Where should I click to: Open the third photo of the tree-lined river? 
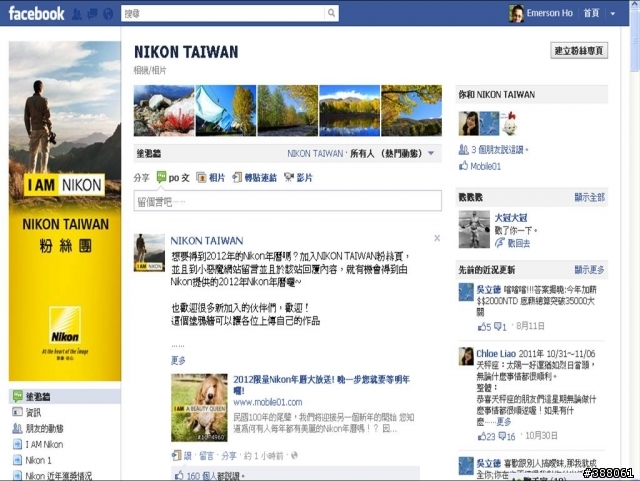[x=287, y=110]
